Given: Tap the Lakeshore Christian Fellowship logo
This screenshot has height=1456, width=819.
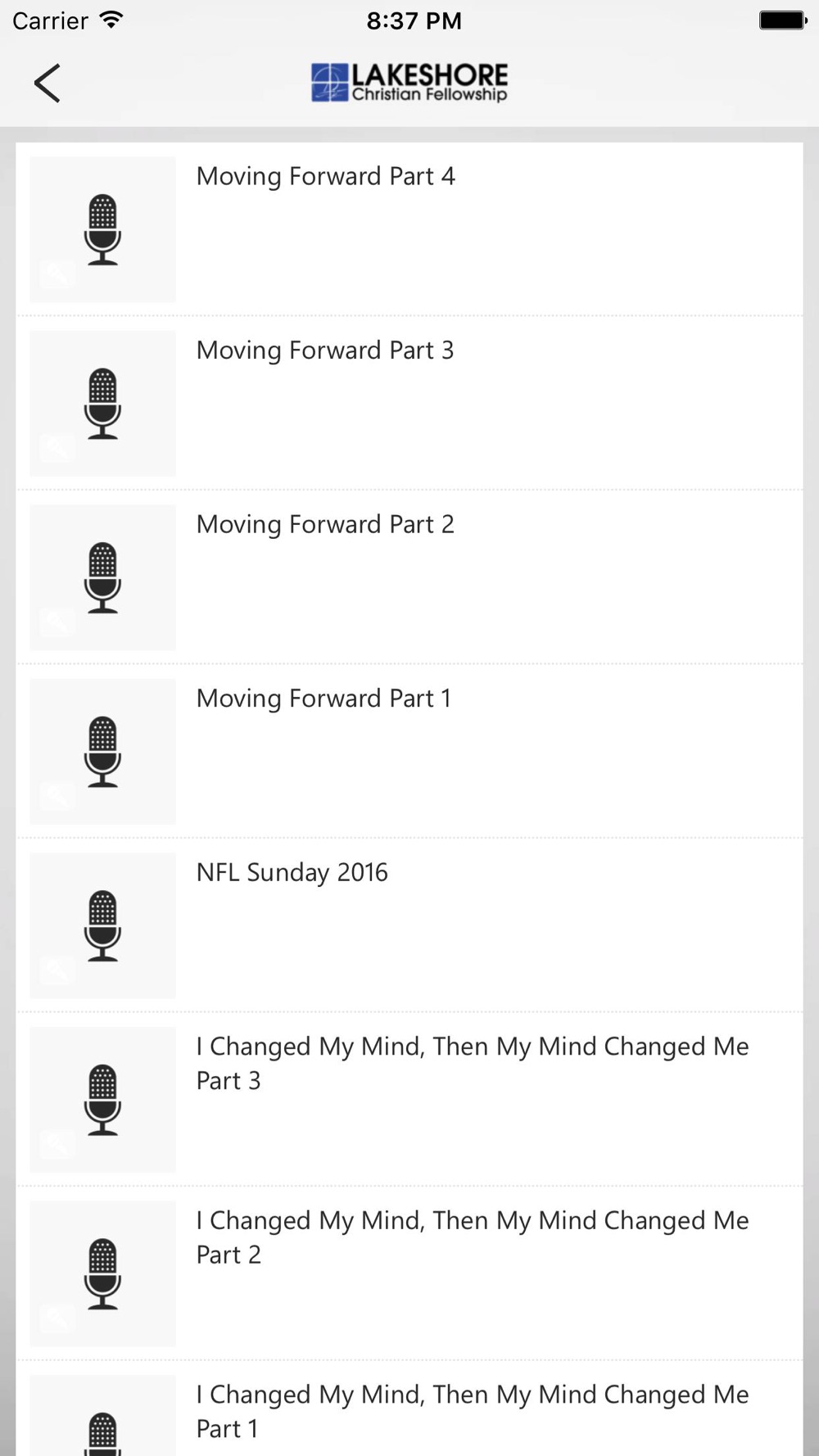Looking at the screenshot, I should (409, 83).
